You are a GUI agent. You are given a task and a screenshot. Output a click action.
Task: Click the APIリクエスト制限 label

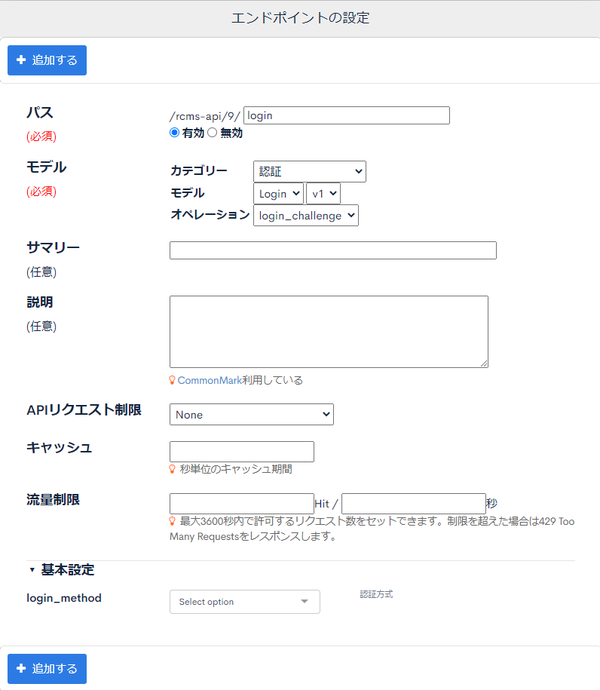click(84, 410)
